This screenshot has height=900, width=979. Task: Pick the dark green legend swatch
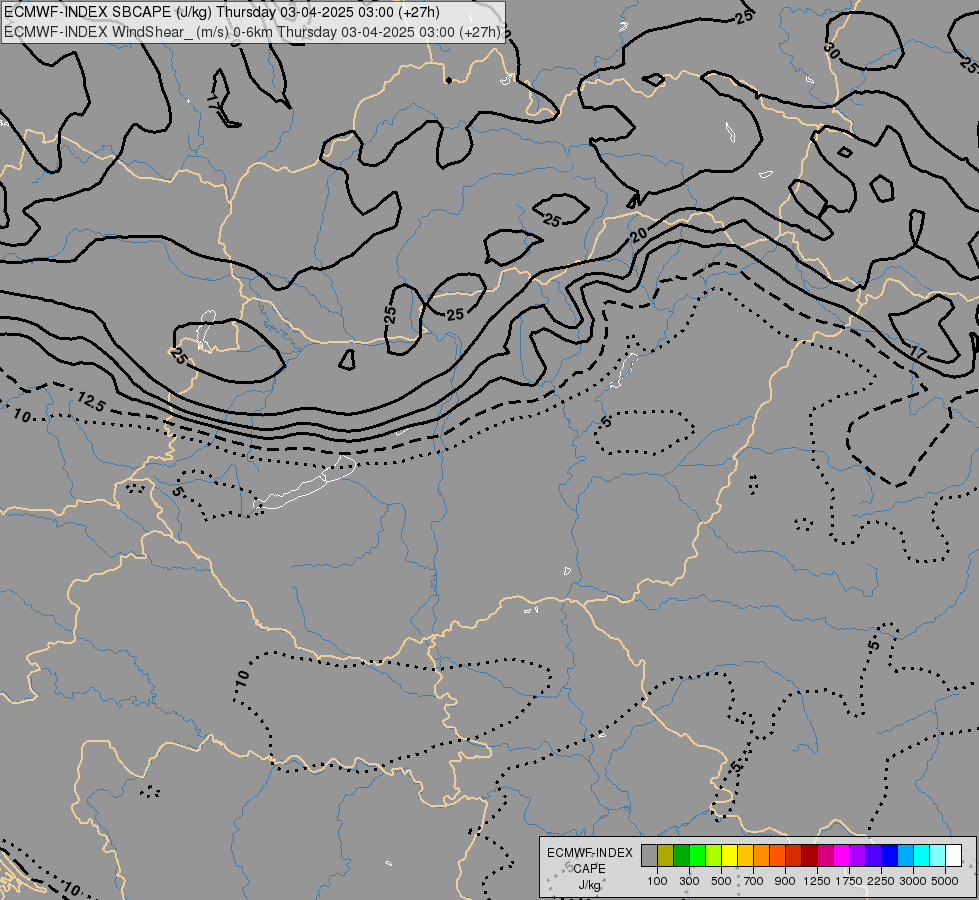[681, 855]
